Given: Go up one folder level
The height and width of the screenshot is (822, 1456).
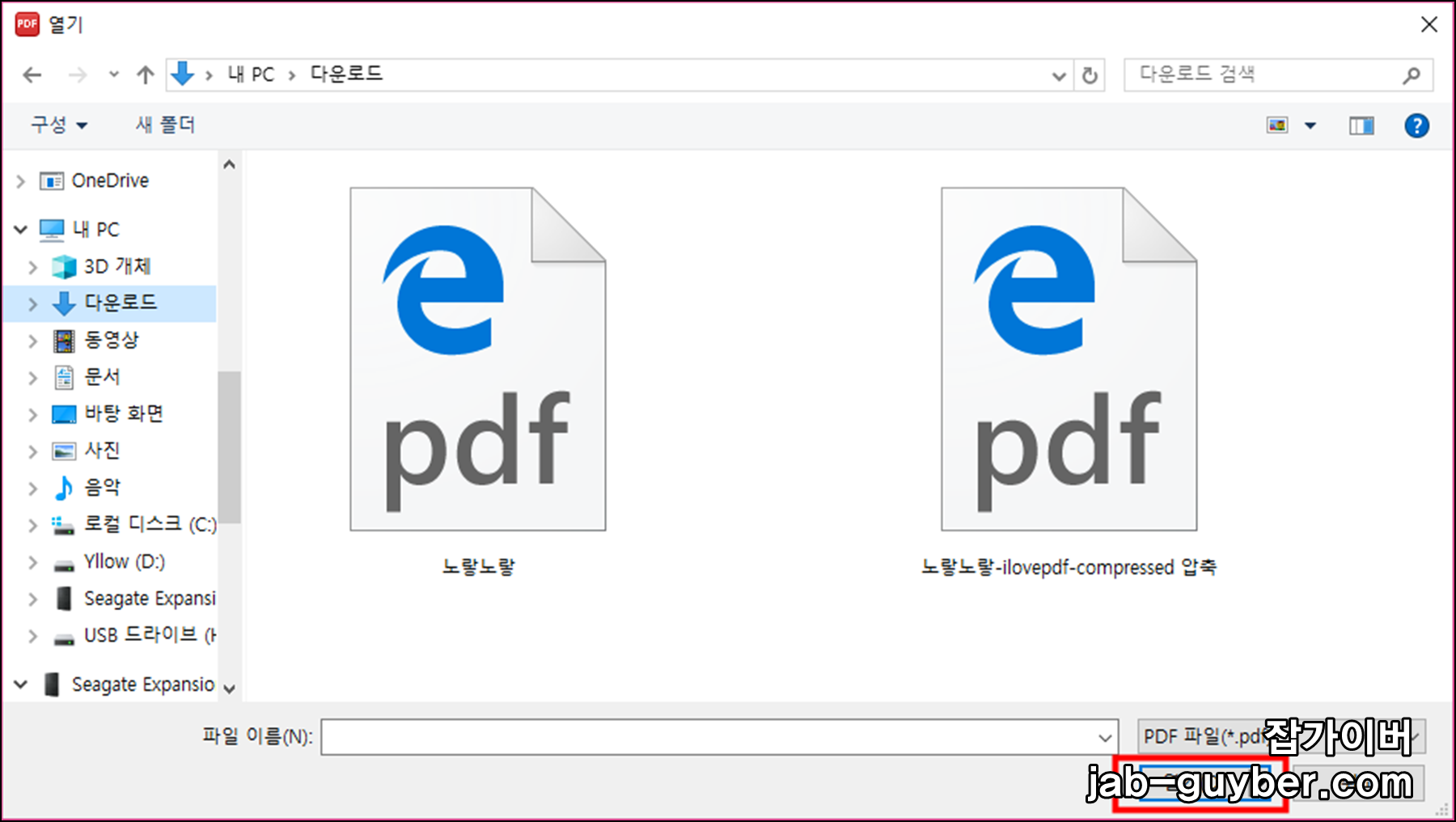Looking at the screenshot, I should [x=146, y=75].
